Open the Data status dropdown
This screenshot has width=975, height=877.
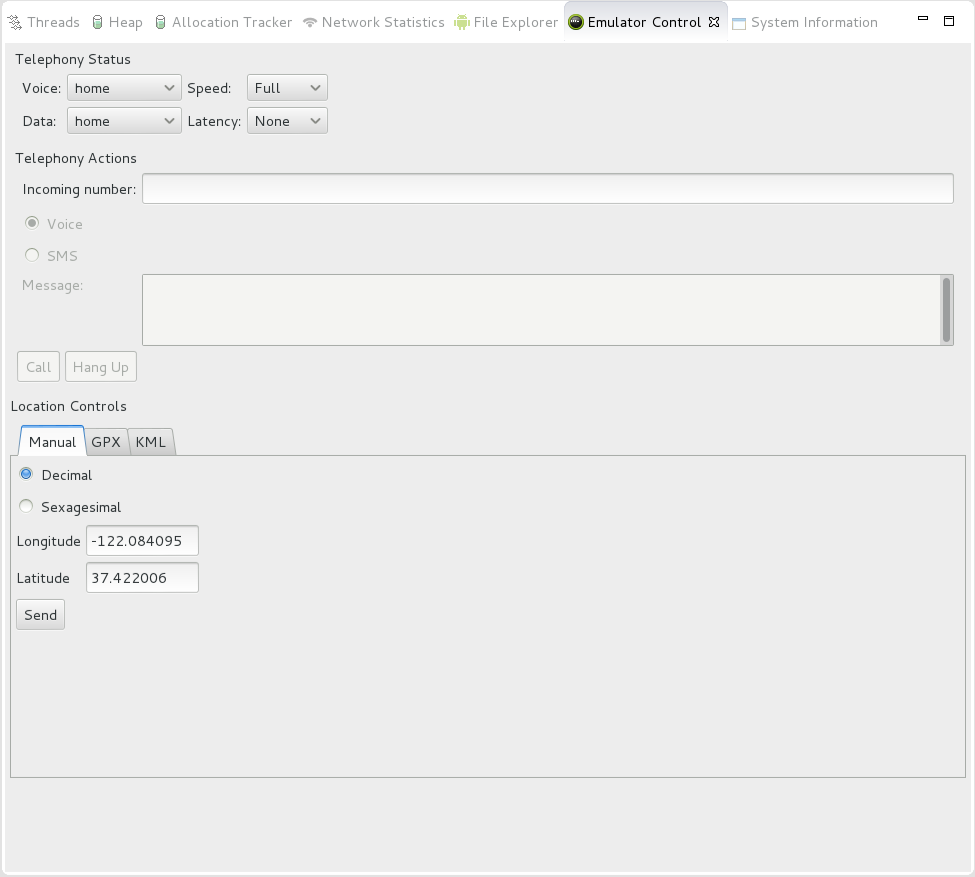pos(124,121)
